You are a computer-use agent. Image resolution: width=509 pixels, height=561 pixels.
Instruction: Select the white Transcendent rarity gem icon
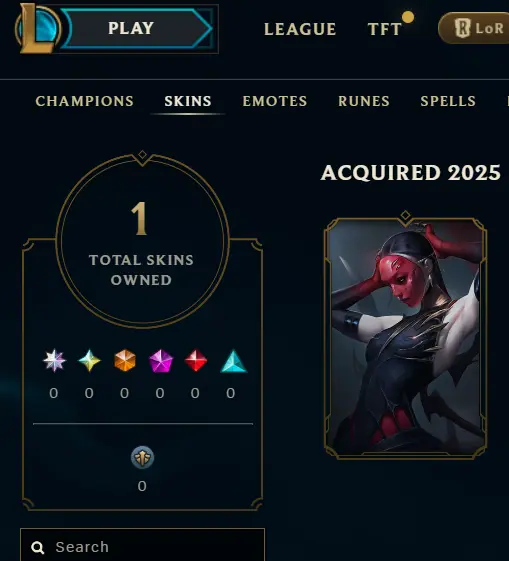(x=54, y=361)
